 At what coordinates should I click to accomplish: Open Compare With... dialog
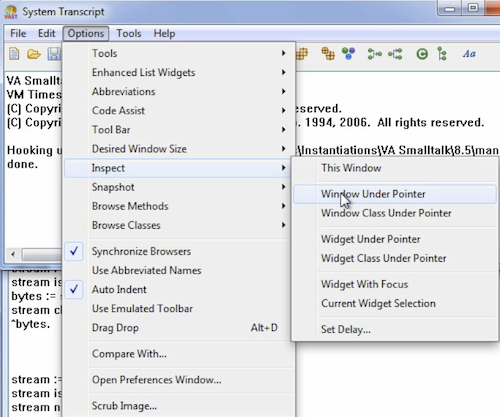178,354
